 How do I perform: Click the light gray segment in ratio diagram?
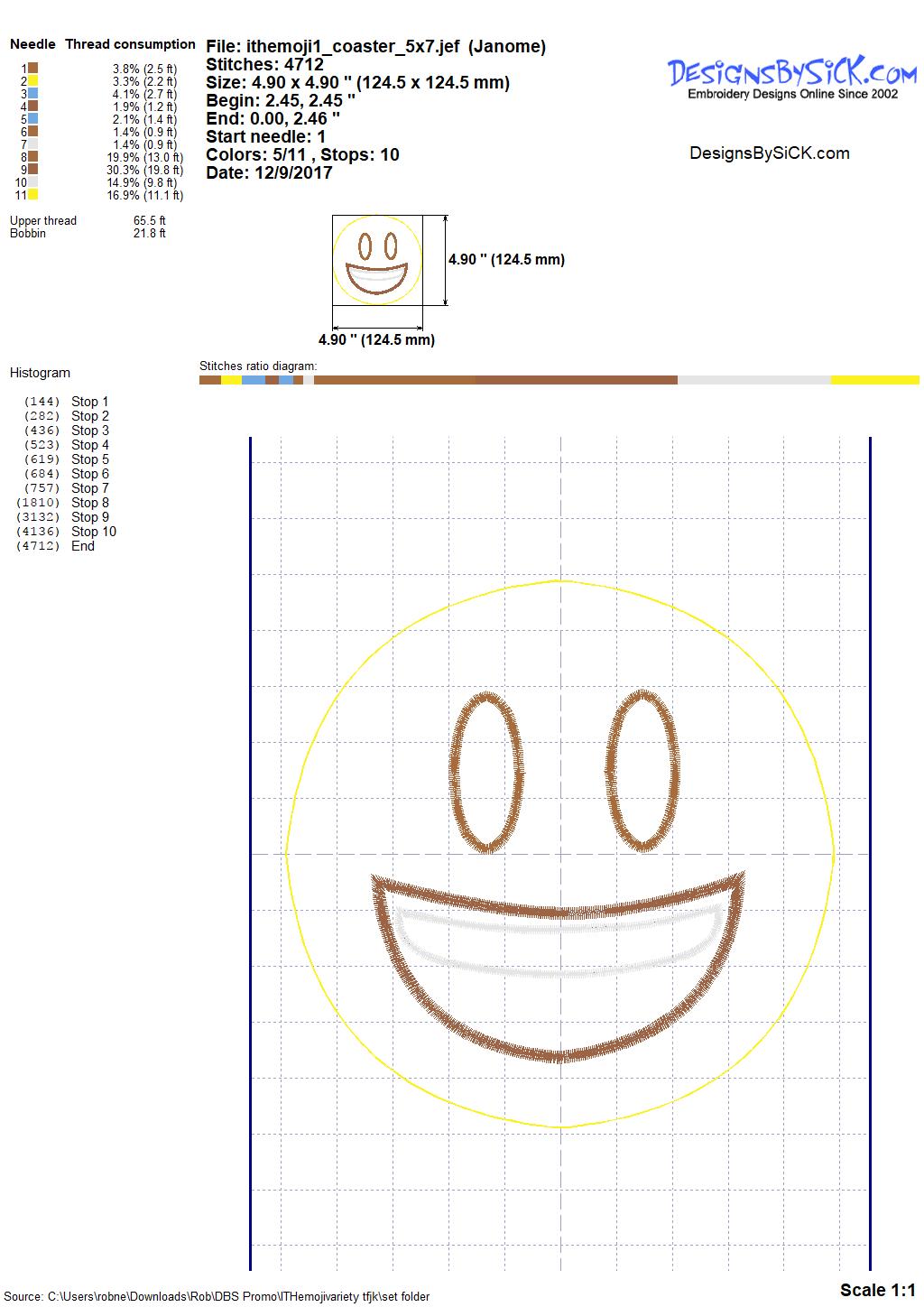pyautogui.click(x=753, y=380)
